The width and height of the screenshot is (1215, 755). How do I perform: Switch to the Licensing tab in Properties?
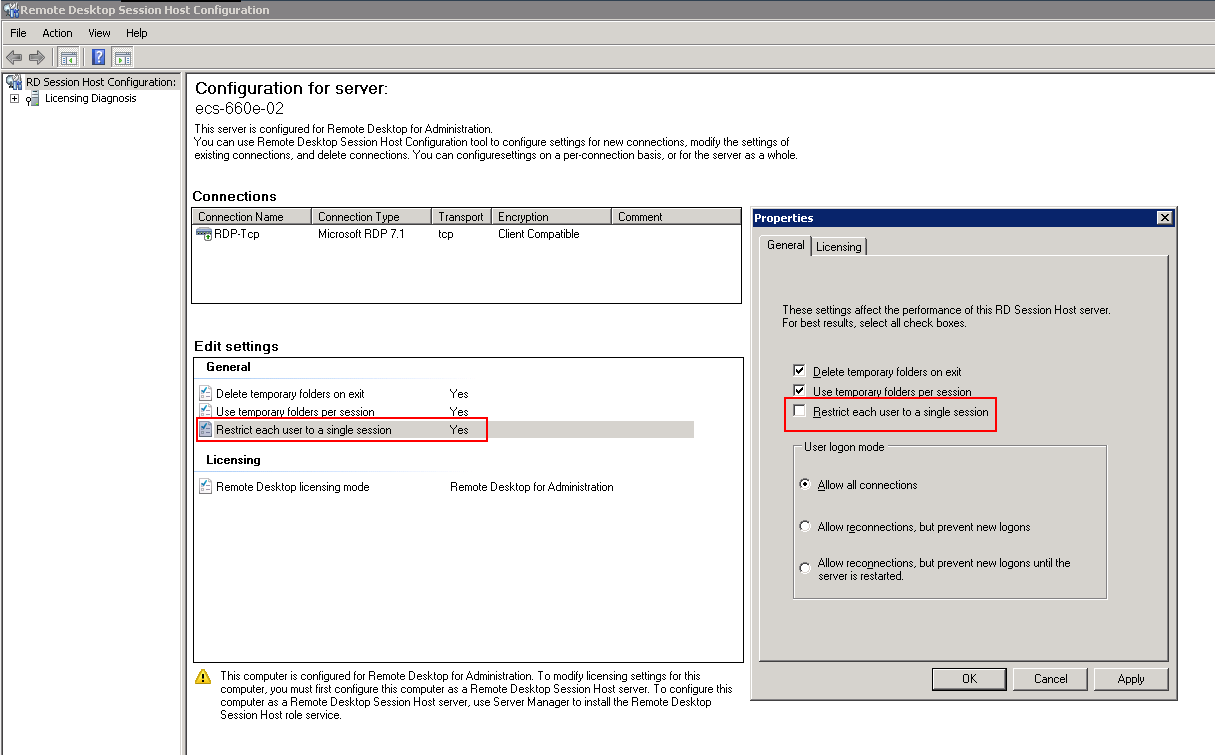point(838,247)
